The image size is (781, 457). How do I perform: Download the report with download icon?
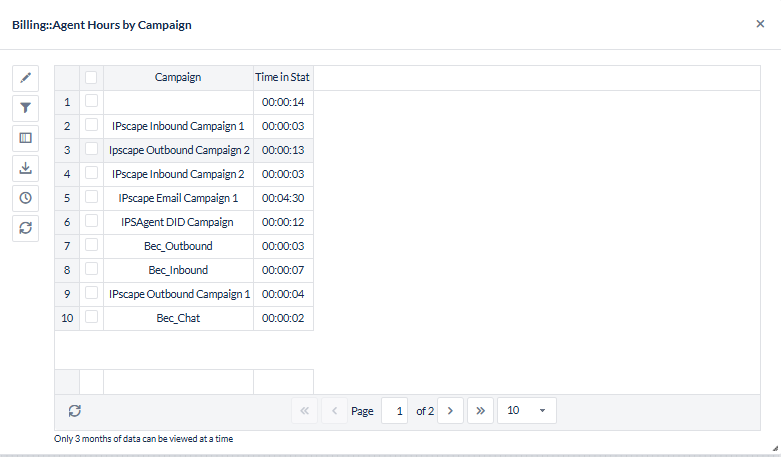point(25,168)
